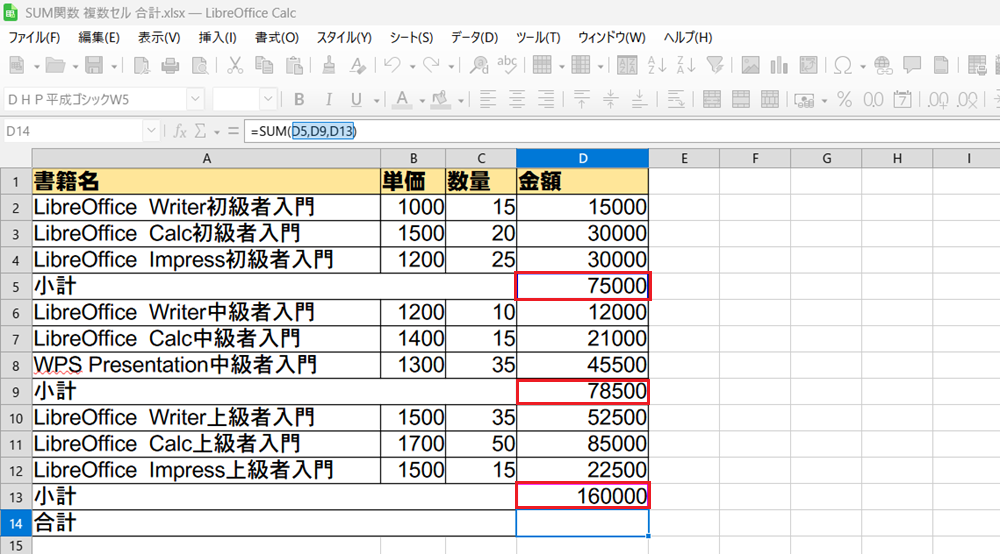This screenshot has width=1000, height=554.
Task: Run spelling check abc icon
Action: pyautogui.click(x=508, y=65)
